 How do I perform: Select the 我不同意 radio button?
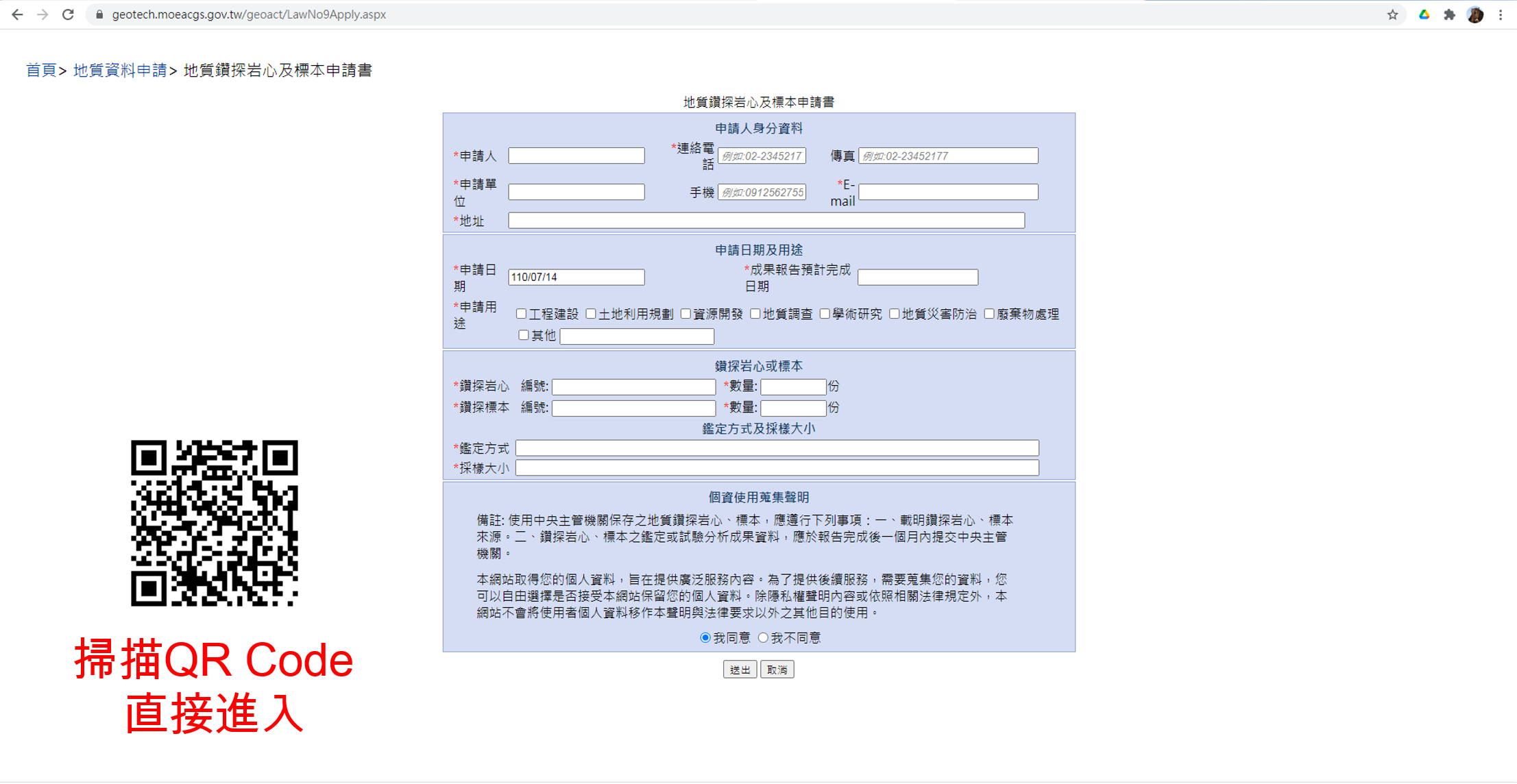coord(763,638)
